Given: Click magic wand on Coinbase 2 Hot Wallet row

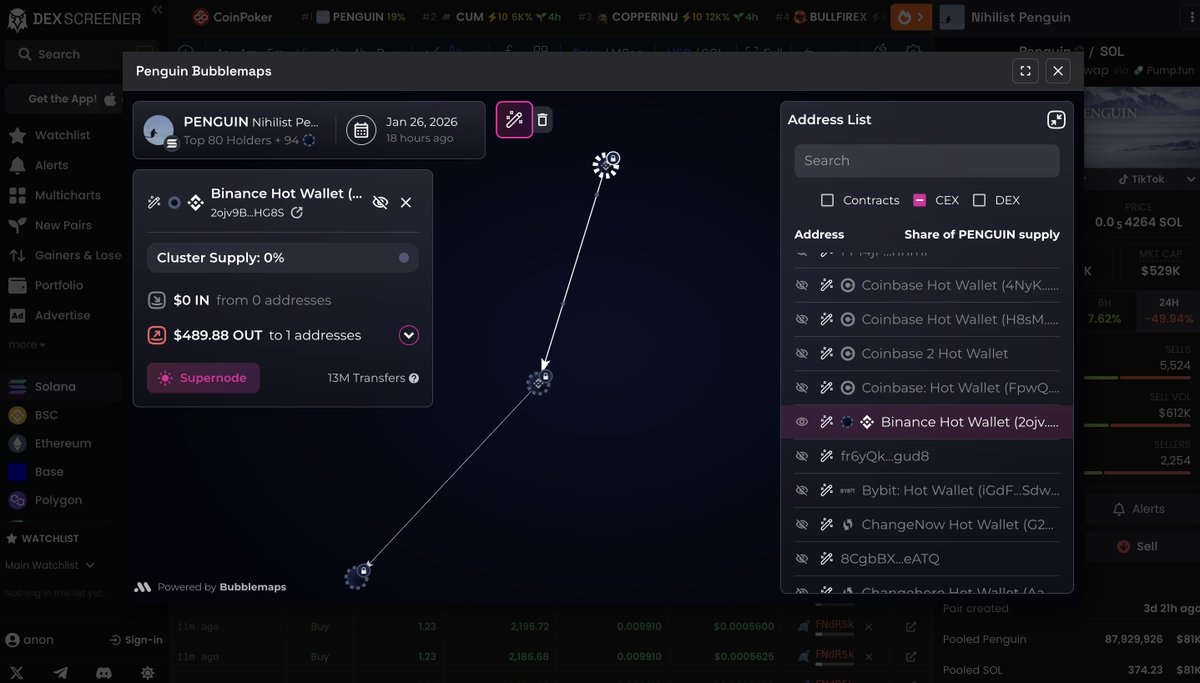Looking at the screenshot, I should 826,353.
